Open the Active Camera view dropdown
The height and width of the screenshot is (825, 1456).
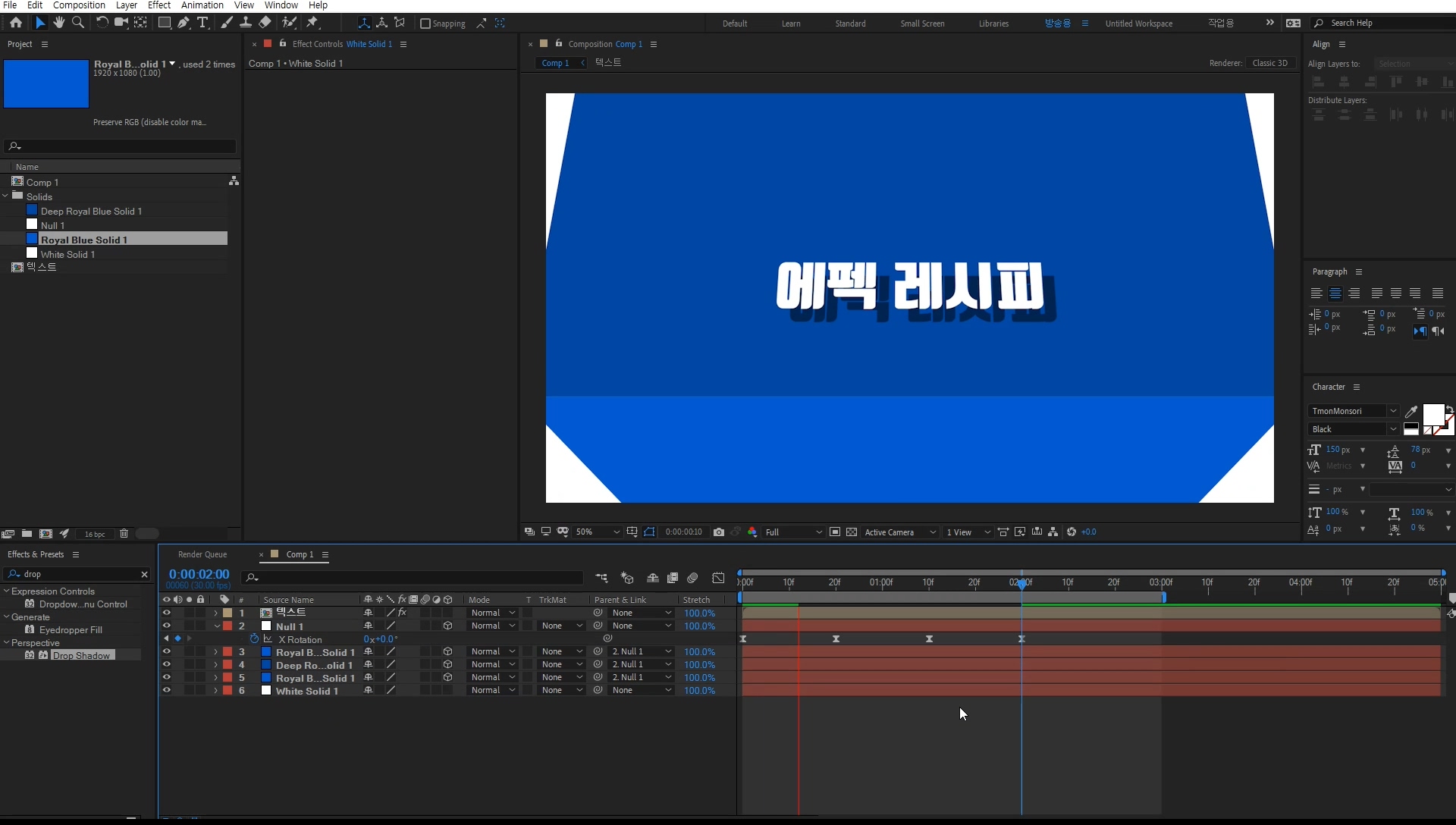(900, 532)
